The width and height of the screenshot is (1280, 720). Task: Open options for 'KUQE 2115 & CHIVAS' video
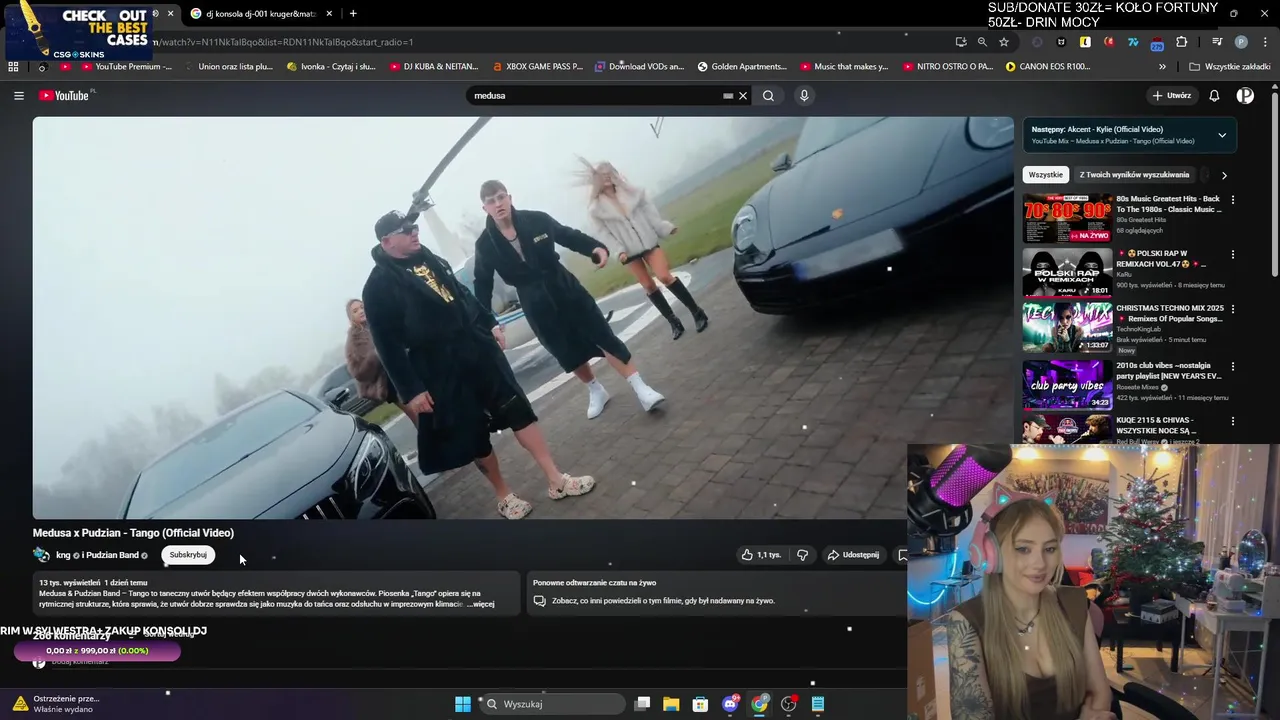point(1232,422)
